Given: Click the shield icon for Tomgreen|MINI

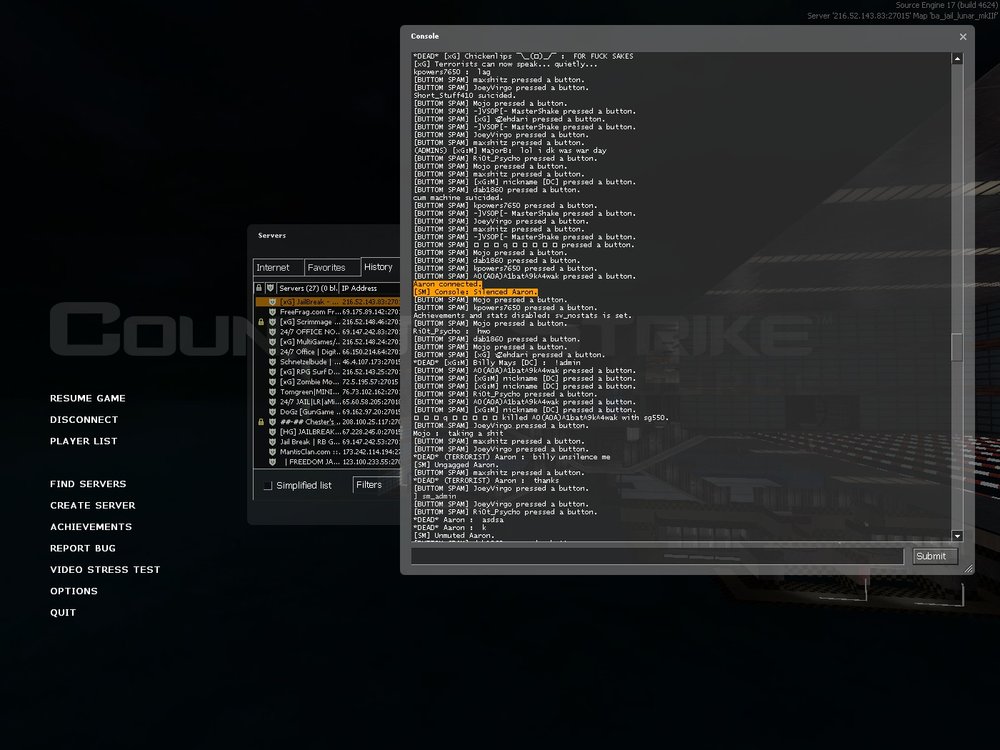Looking at the screenshot, I should click(x=272, y=392).
